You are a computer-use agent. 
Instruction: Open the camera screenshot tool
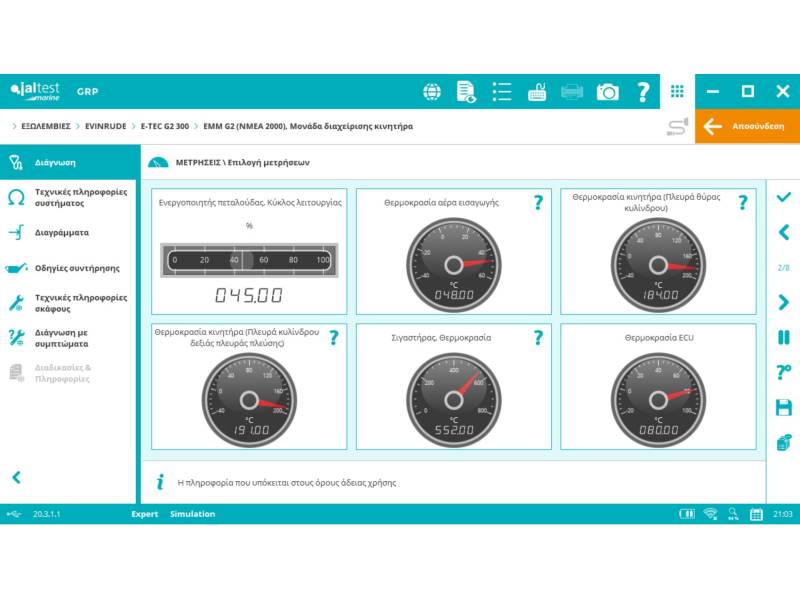[x=607, y=92]
